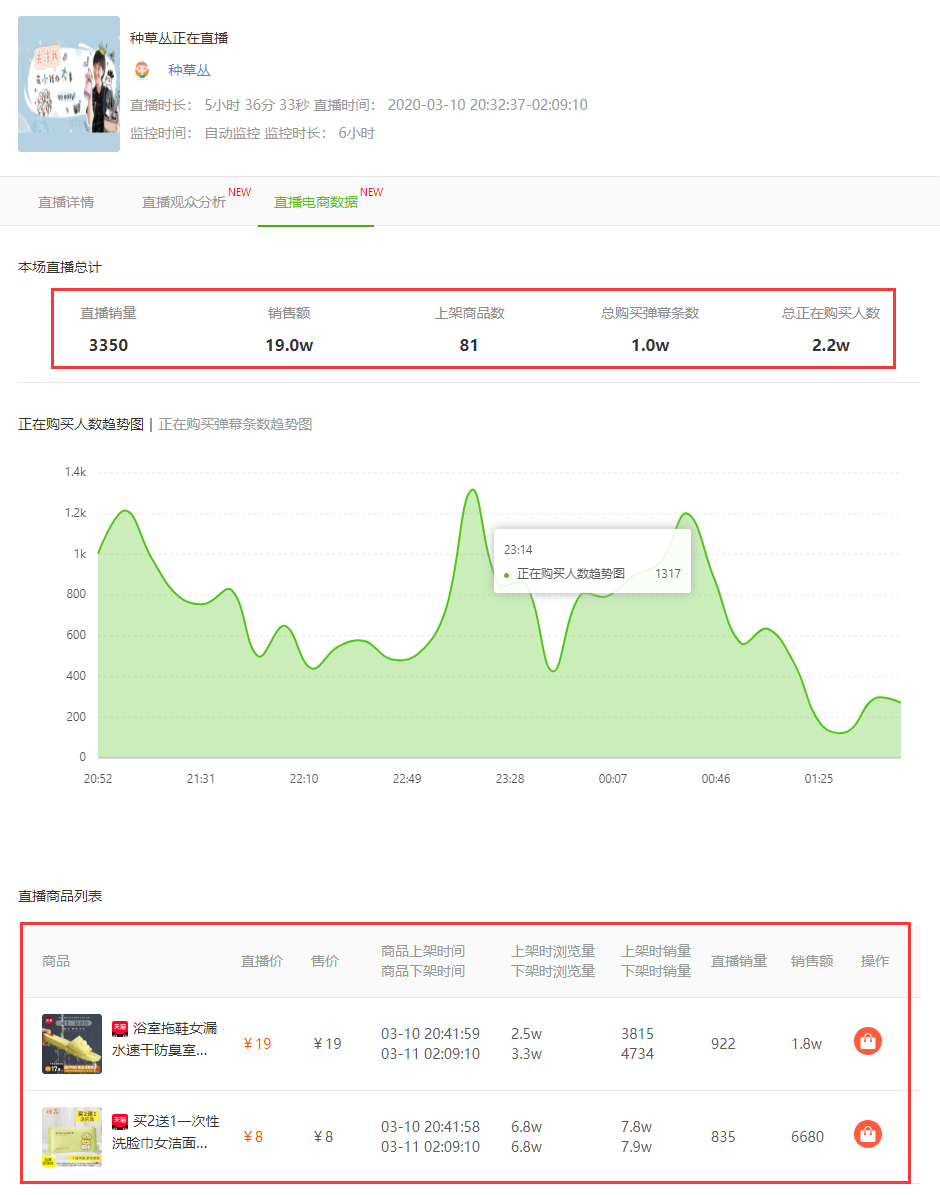The image size is (940, 1195).
Task: Click the orange cart icon for 洗脸巾 product
Action: click(867, 1134)
